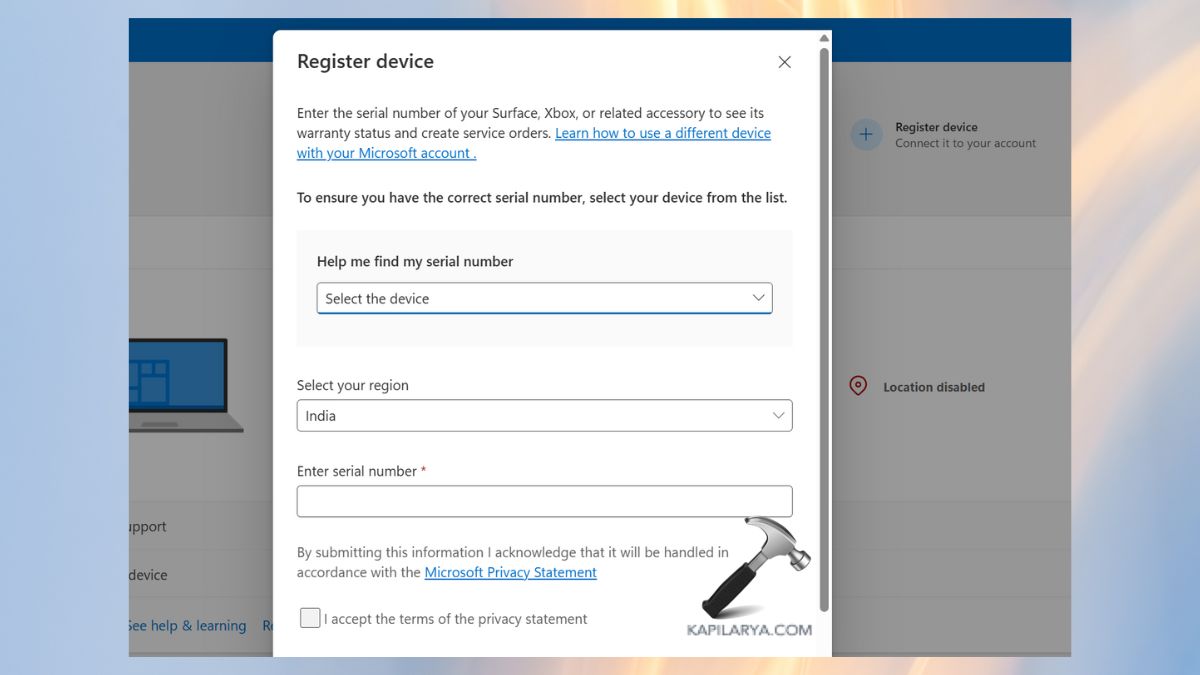Screen dimensions: 1200x675
Task: Check I accept the terms of the privacy statement
Action: point(310,618)
